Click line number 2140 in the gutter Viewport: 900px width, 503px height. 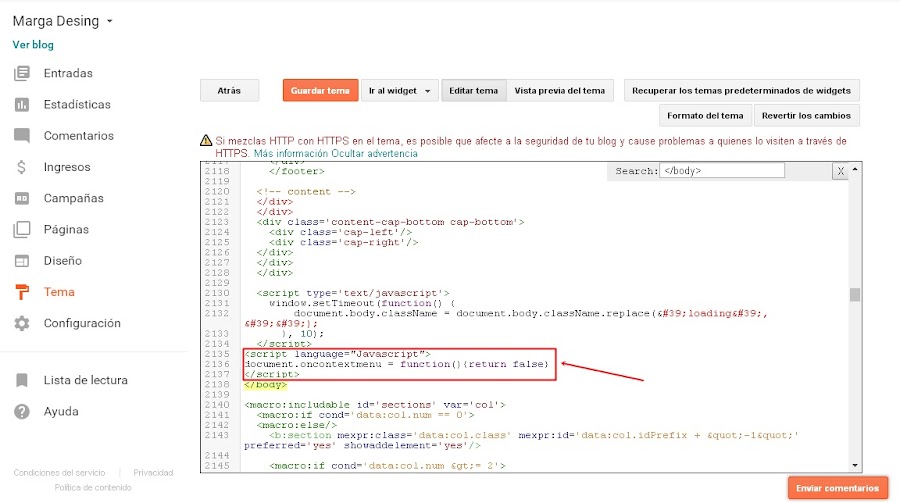[217, 405]
